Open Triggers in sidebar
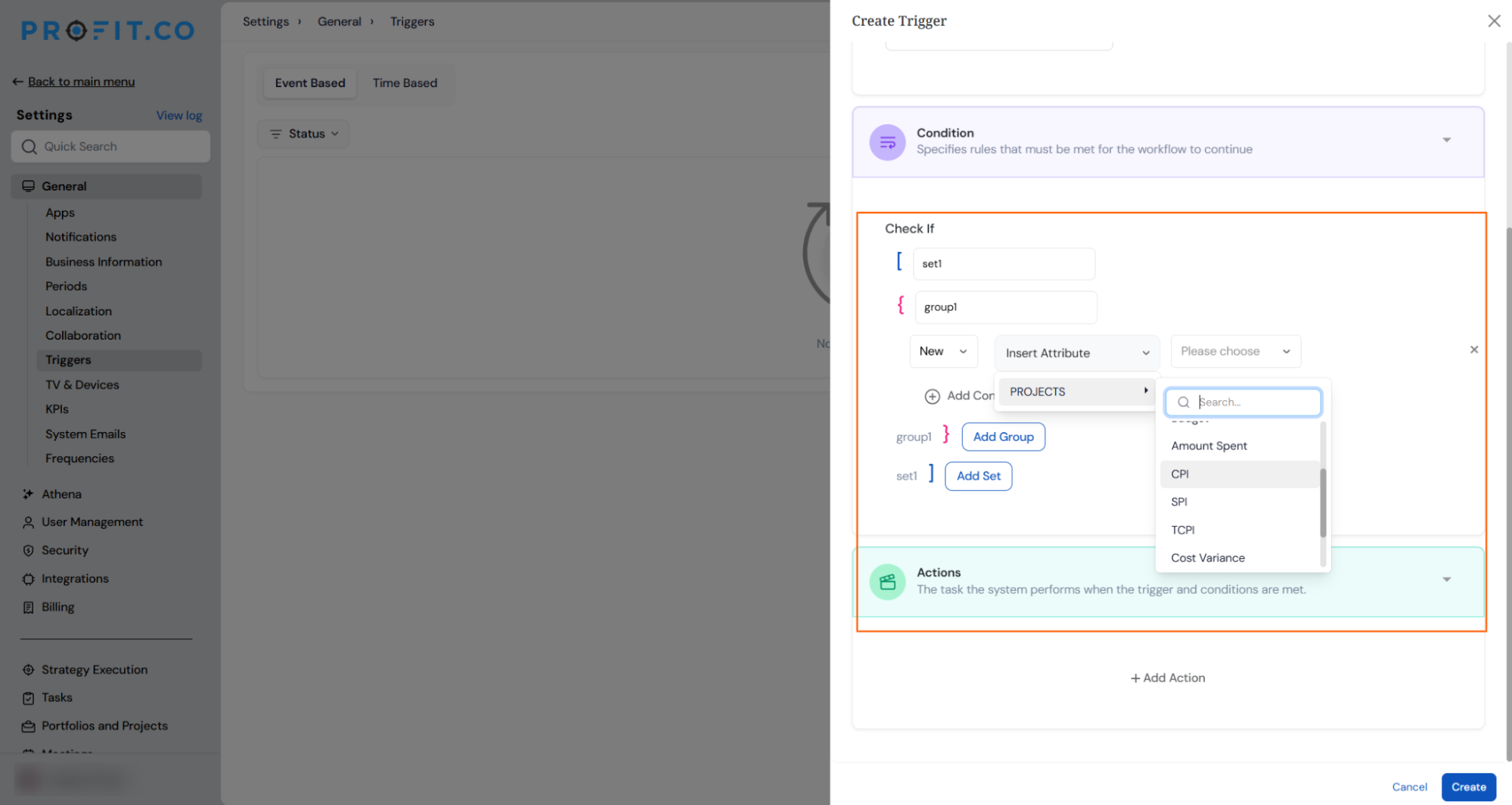Screen dimensions: 1512x805 pos(119,361)
